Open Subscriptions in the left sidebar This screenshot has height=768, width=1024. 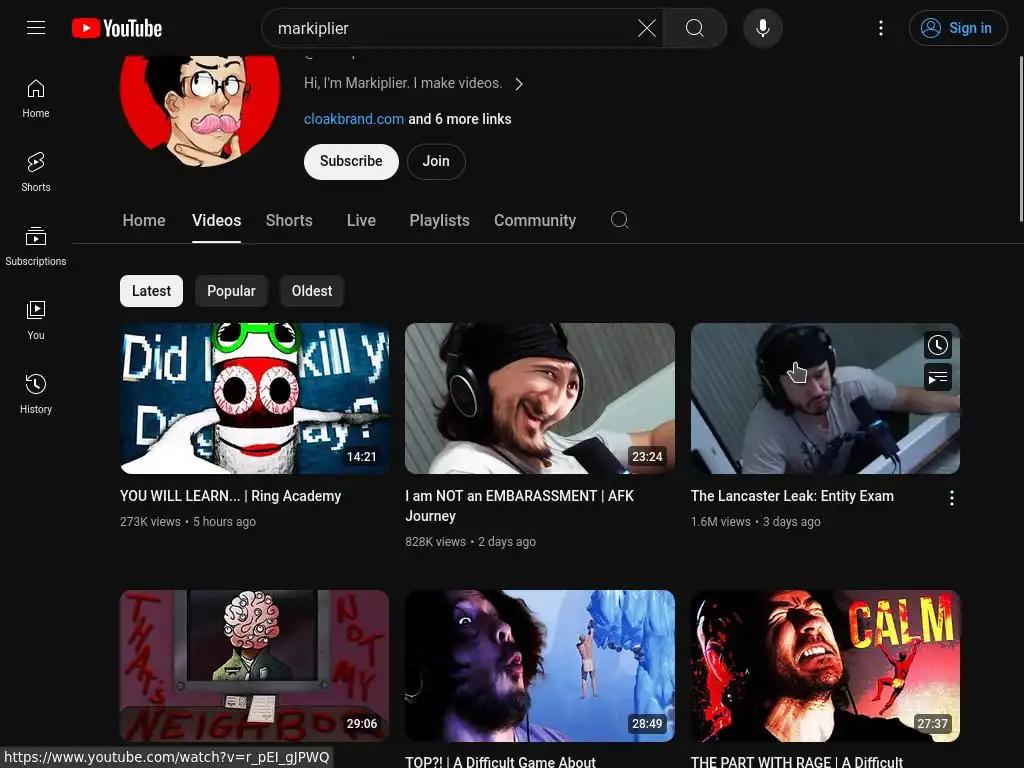pos(36,246)
